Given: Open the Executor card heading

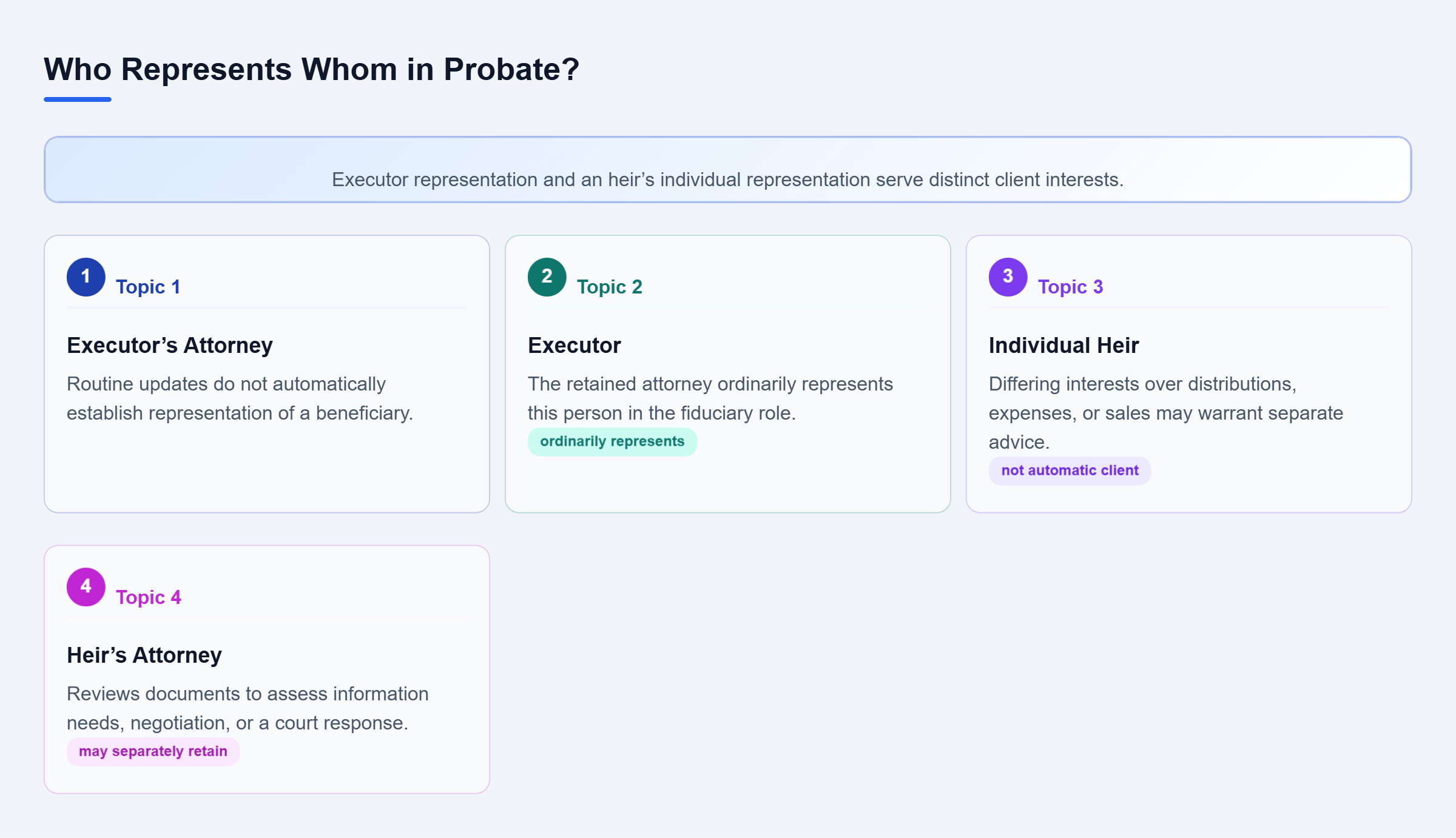Looking at the screenshot, I should [x=575, y=345].
